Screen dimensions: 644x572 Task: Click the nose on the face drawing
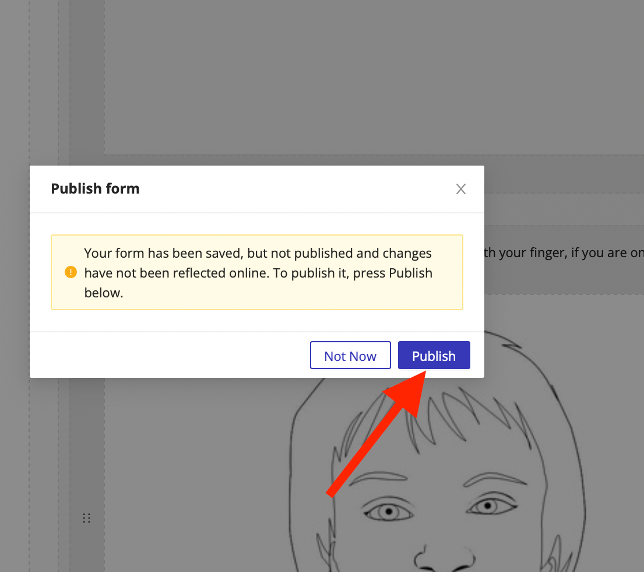coord(431,555)
